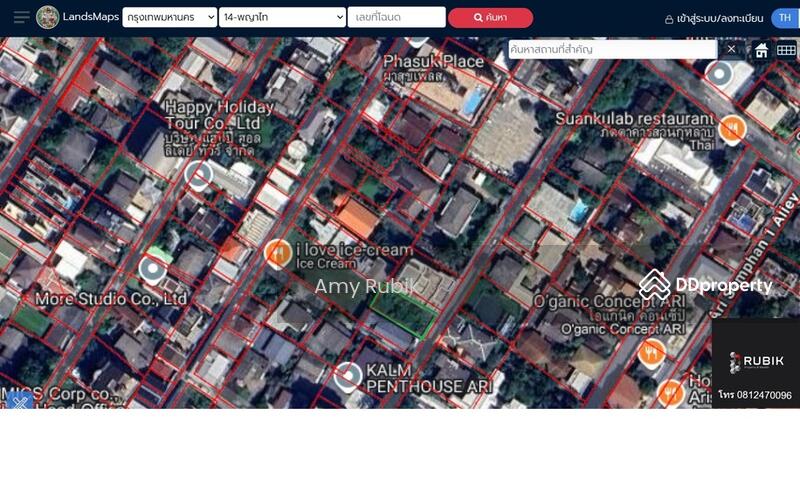Focus the ค้นหาสถานที่สำคัญ place search box
Viewport: 800px width, 491px height.
(613, 50)
